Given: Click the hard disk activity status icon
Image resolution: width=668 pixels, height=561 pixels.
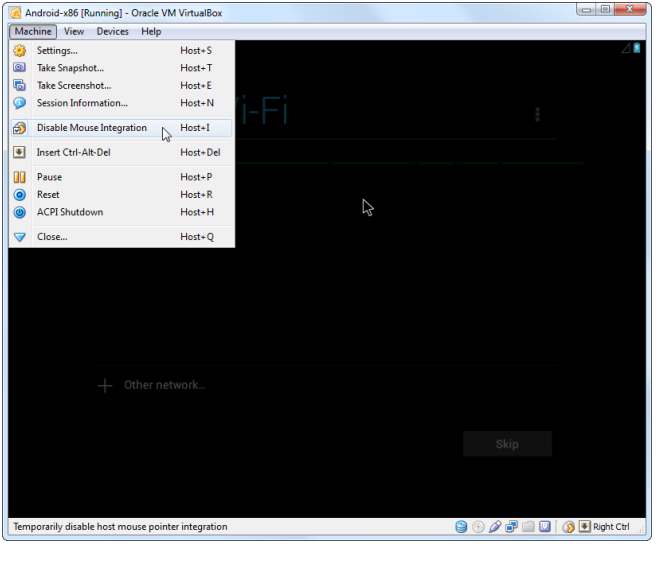Looking at the screenshot, I should tap(461, 527).
